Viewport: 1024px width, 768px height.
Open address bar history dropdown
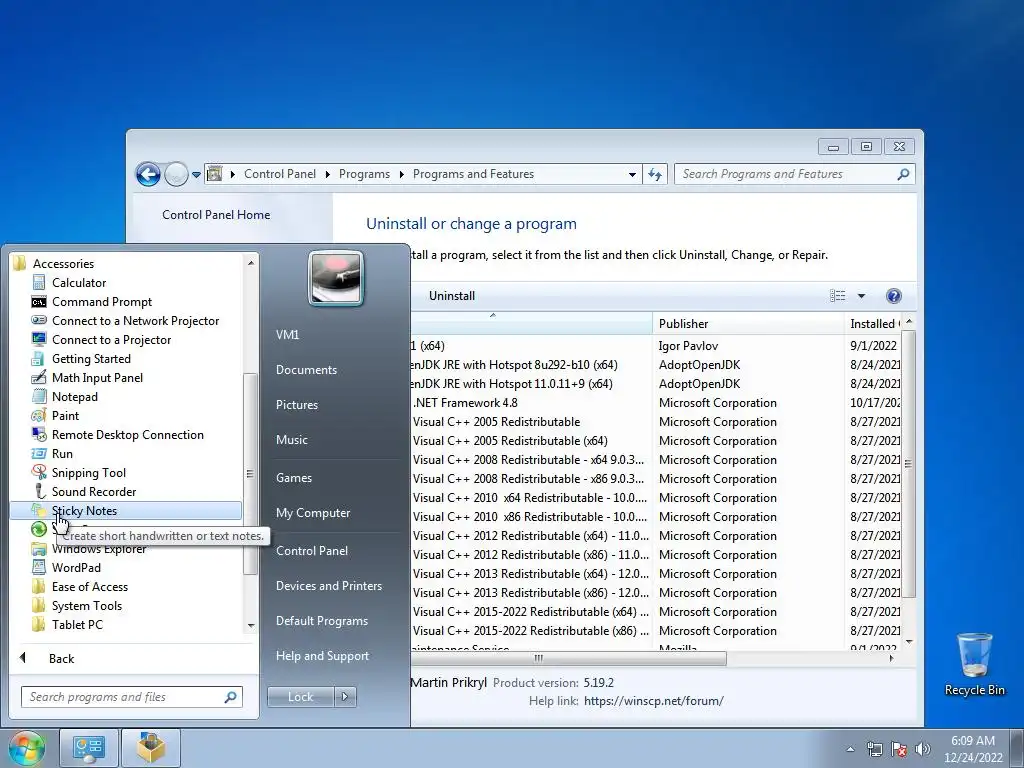click(632, 174)
